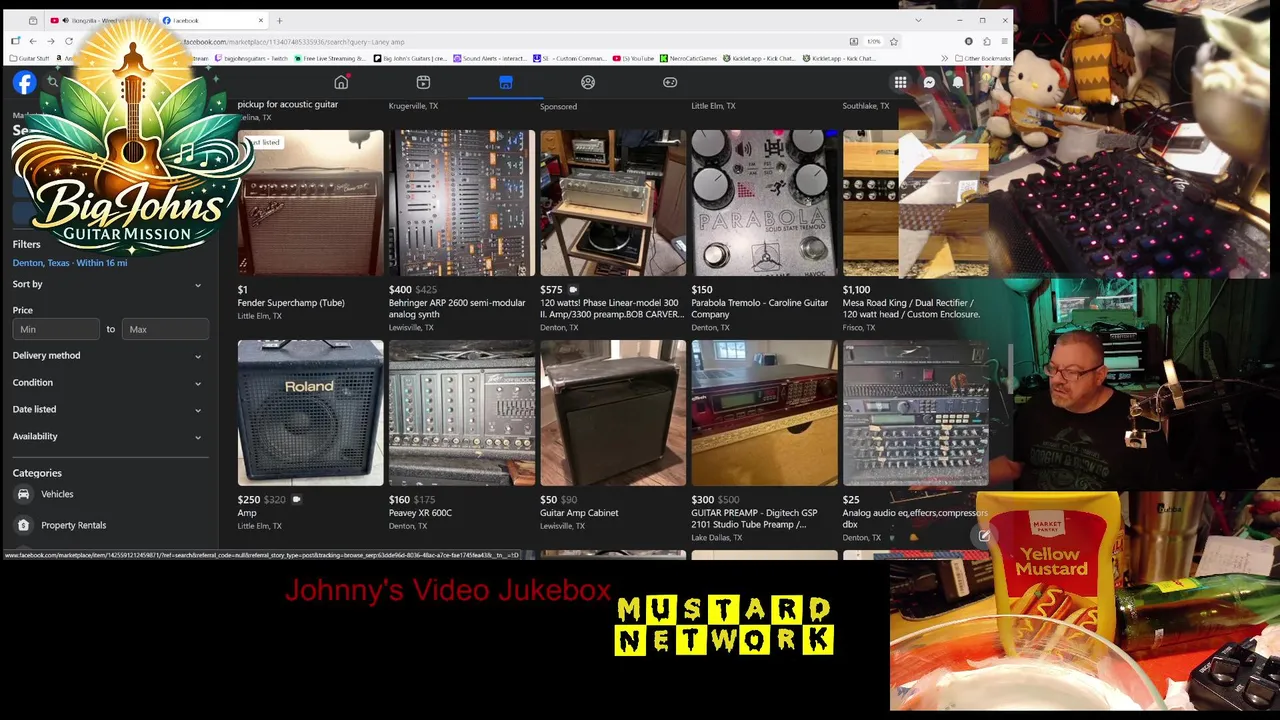Close the Facebook browser tab
Image resolution: width=1280 pixels, height=720 pixels.
(261, 20)
